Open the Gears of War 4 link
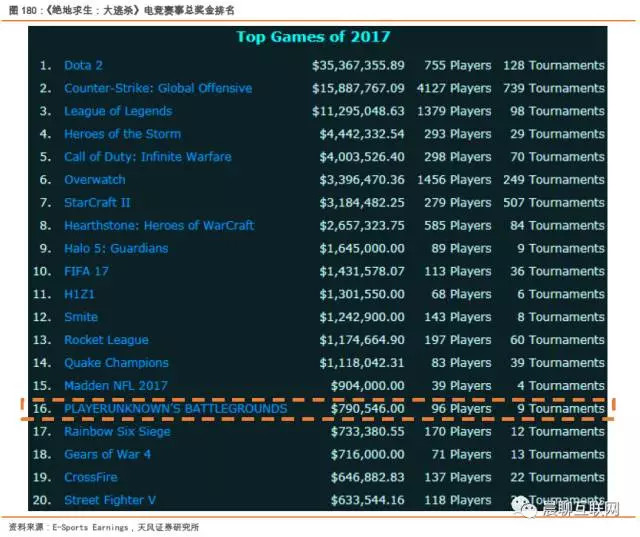This screenshot has height=537, width=640. pyautogui.click(x=107, y=454)
